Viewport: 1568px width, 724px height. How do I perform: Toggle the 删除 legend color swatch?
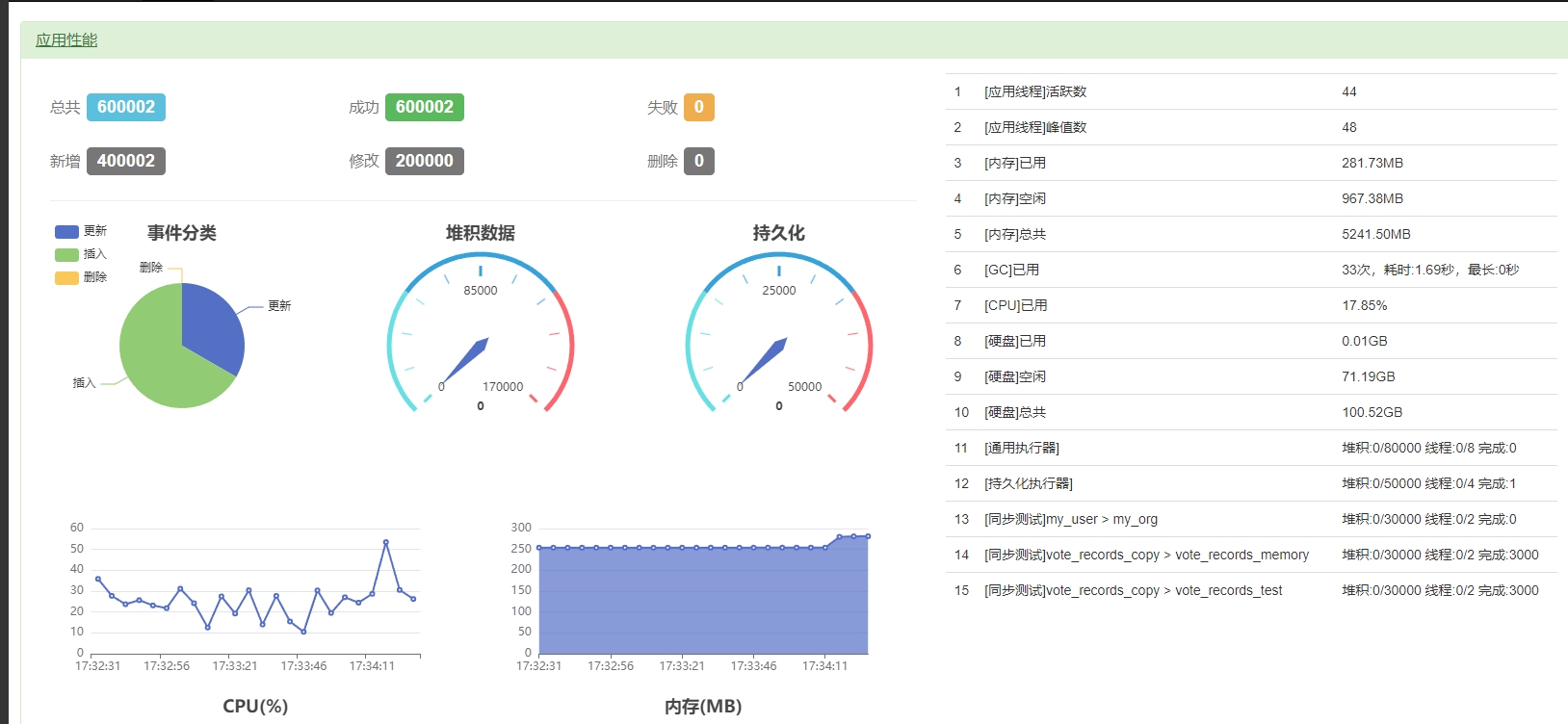point(66,278)
